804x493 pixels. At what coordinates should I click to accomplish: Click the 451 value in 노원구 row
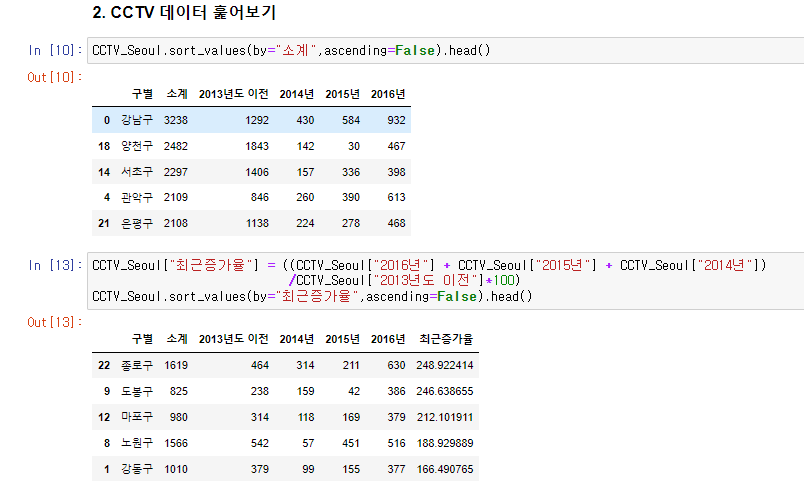[x=351, y=443]
